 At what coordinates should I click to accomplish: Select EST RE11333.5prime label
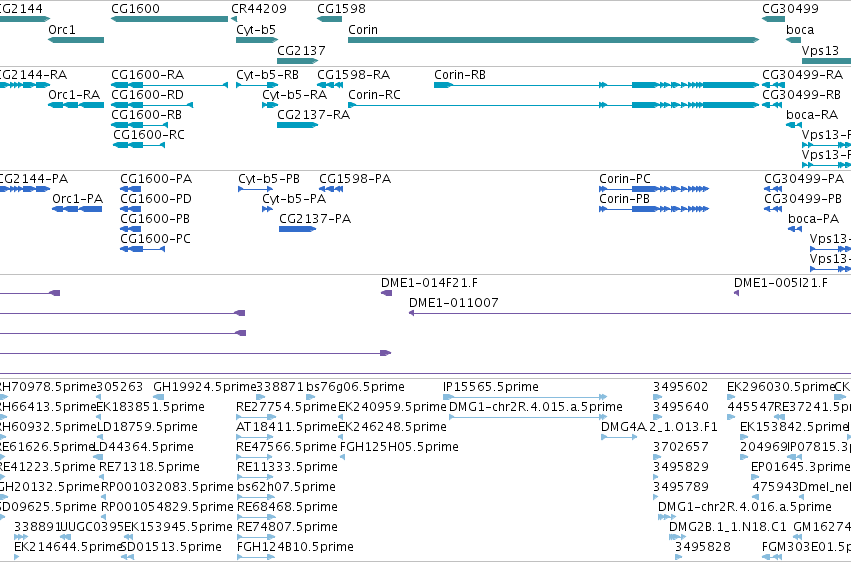coord(287,468)
